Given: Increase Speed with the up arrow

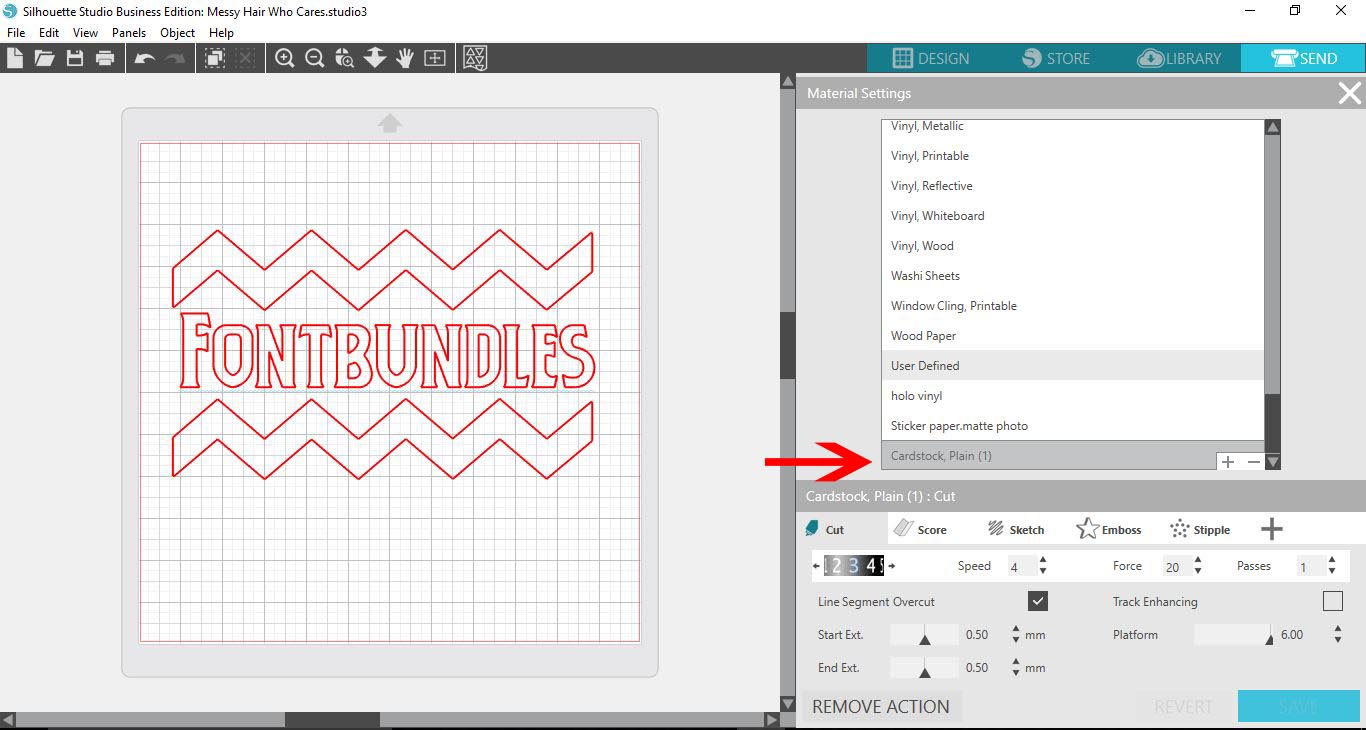Looking at the screenshot, I should (1043, 561).
